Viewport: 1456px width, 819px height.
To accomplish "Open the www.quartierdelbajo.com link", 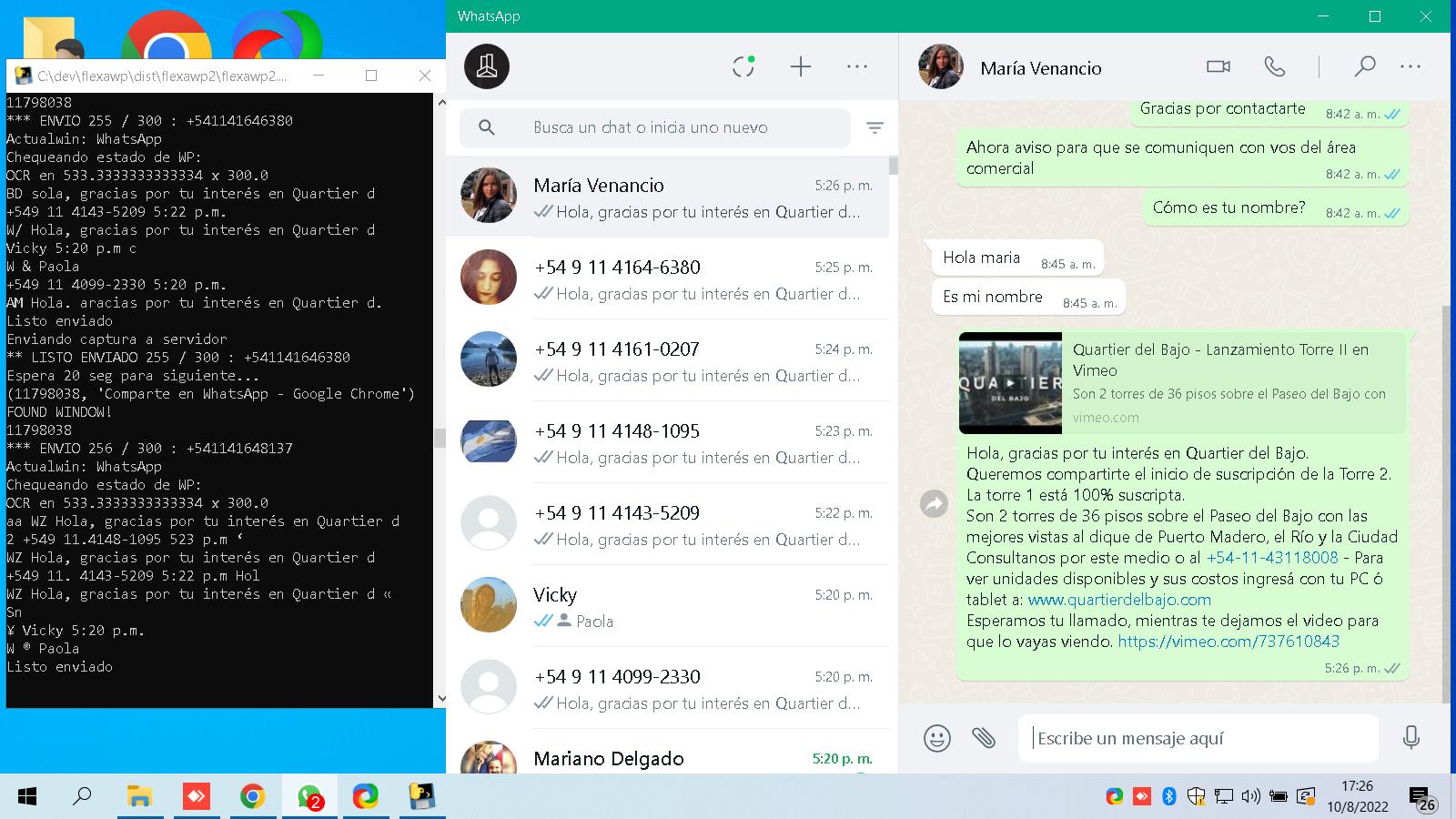I will (x=1119, y=600).
